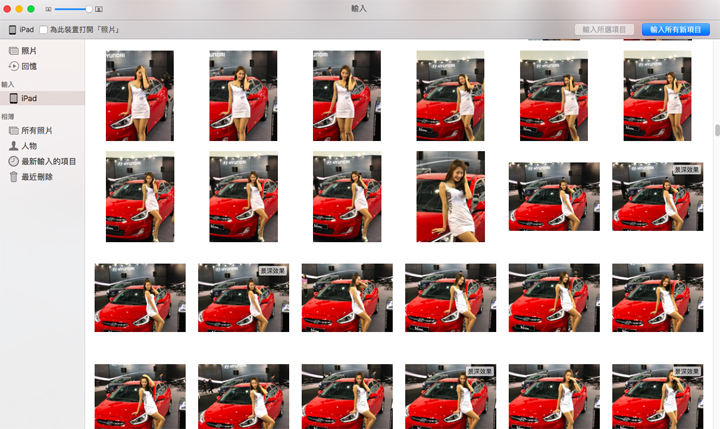Image resolution: width=720 pixels, height=429 pixels.
Task: Click the iPad device icon in the import bar
Action: coord(12,30)
